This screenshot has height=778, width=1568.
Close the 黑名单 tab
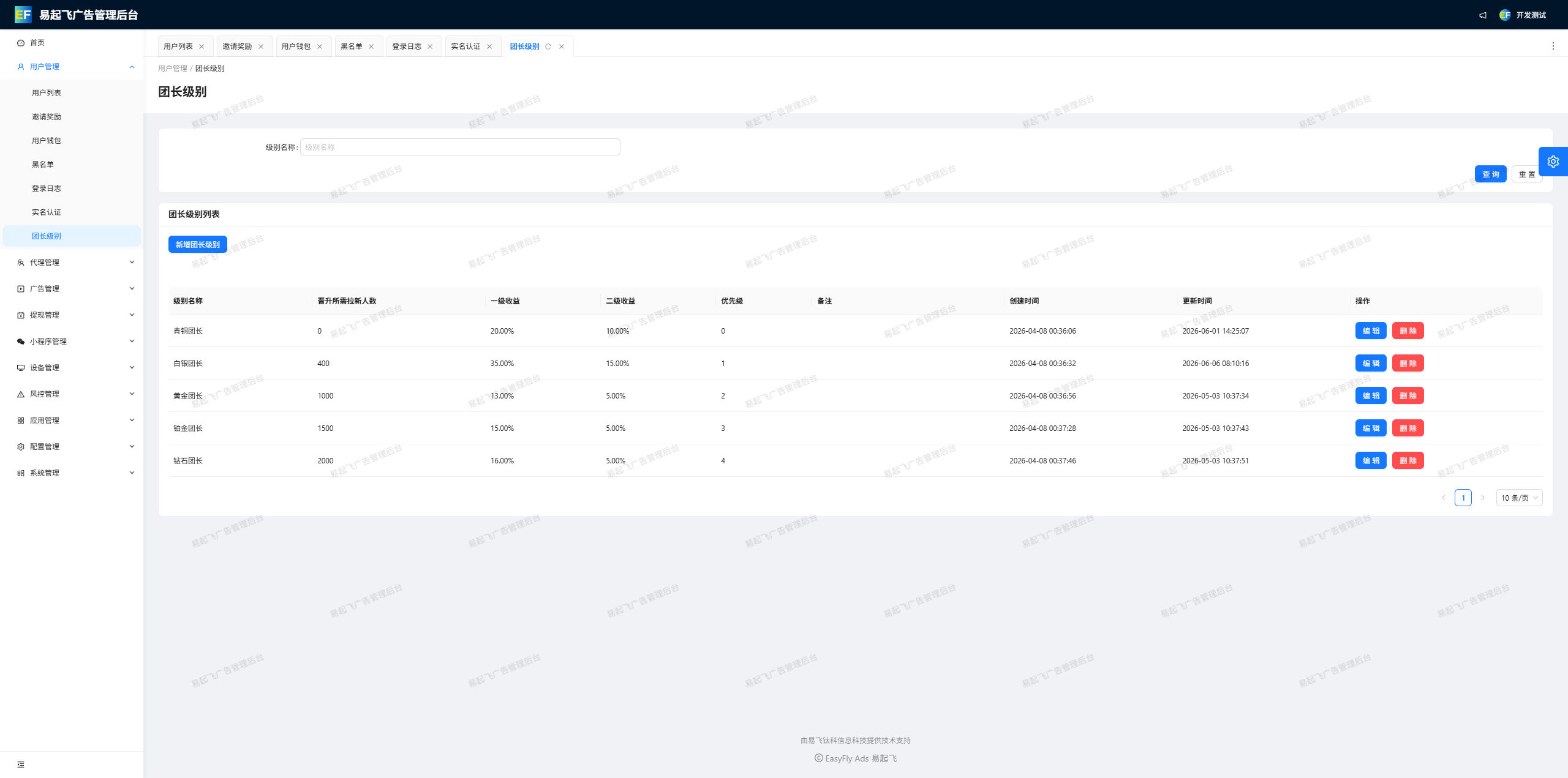coord(371,47)
